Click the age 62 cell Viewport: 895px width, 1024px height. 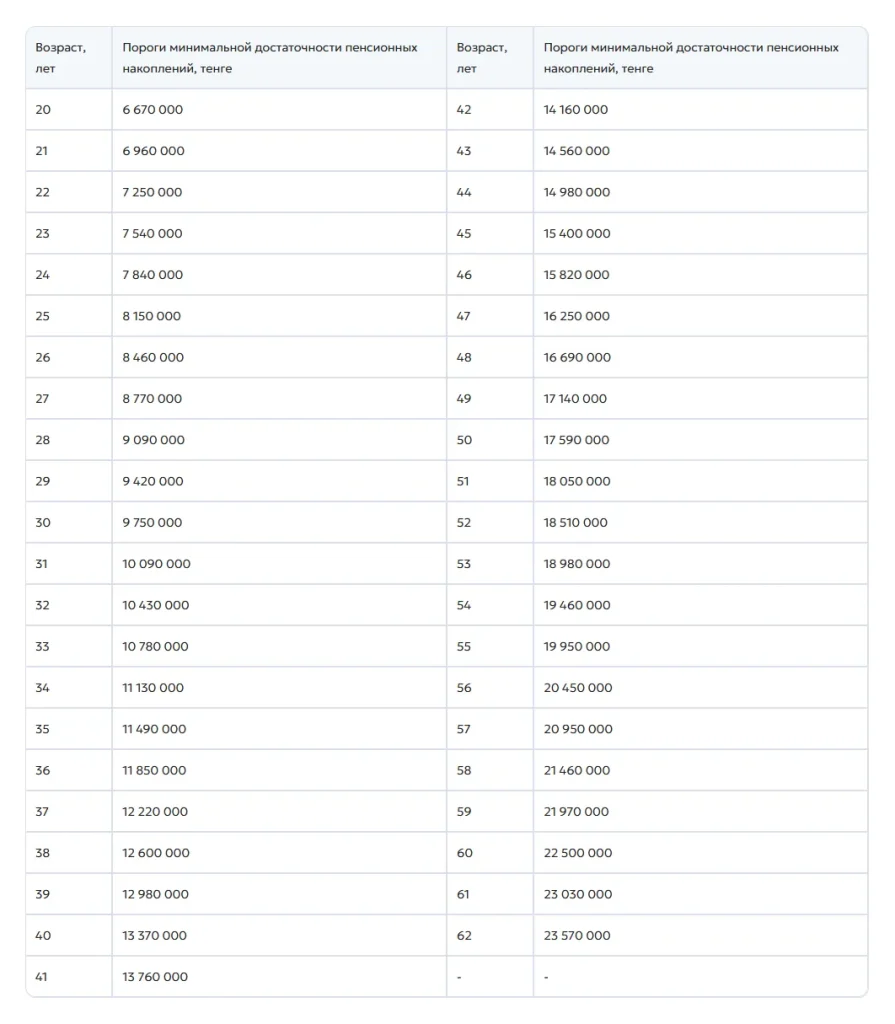(490, 935)
